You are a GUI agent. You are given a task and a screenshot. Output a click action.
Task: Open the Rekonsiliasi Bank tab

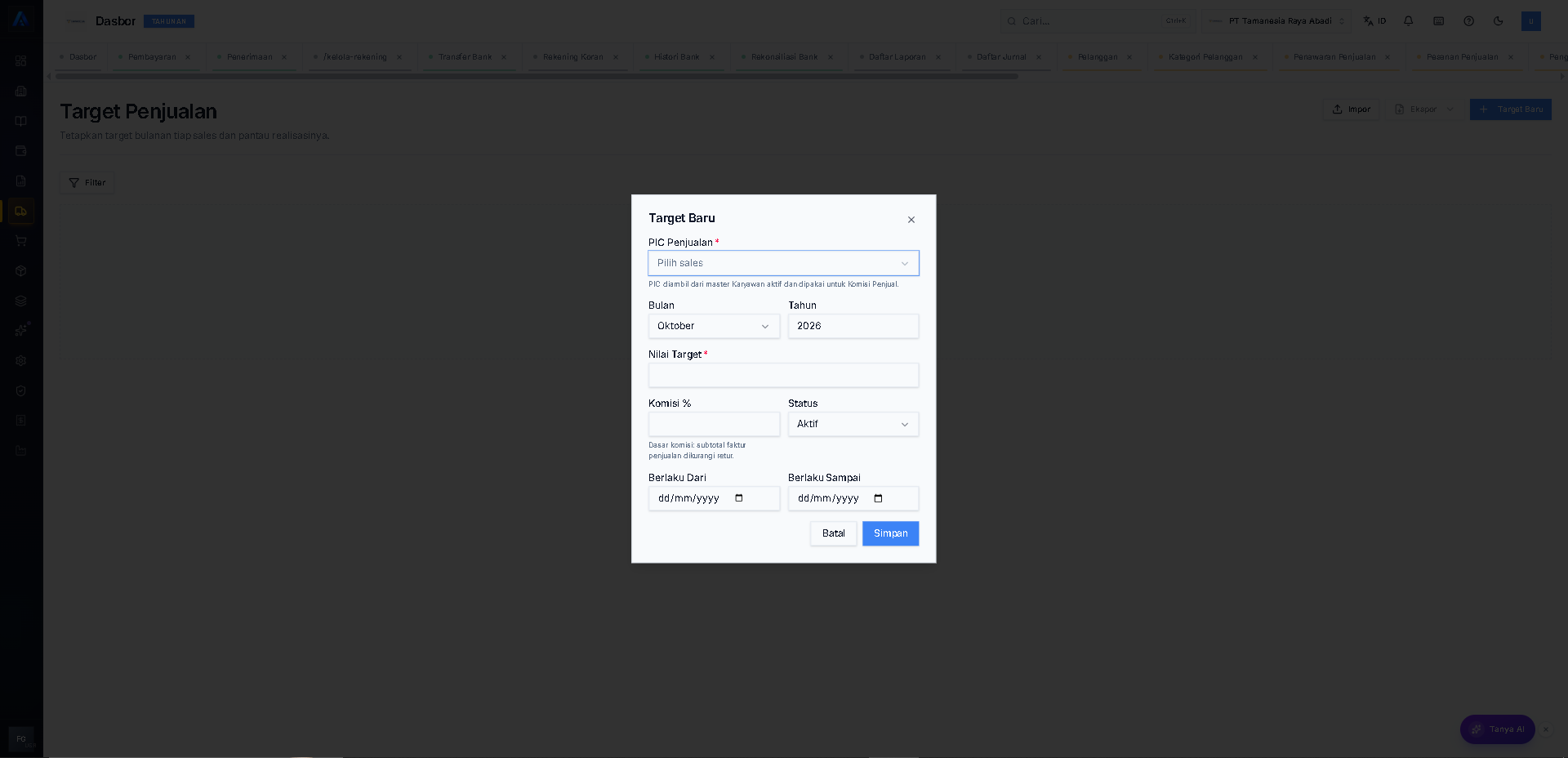(x=785, y=57)
